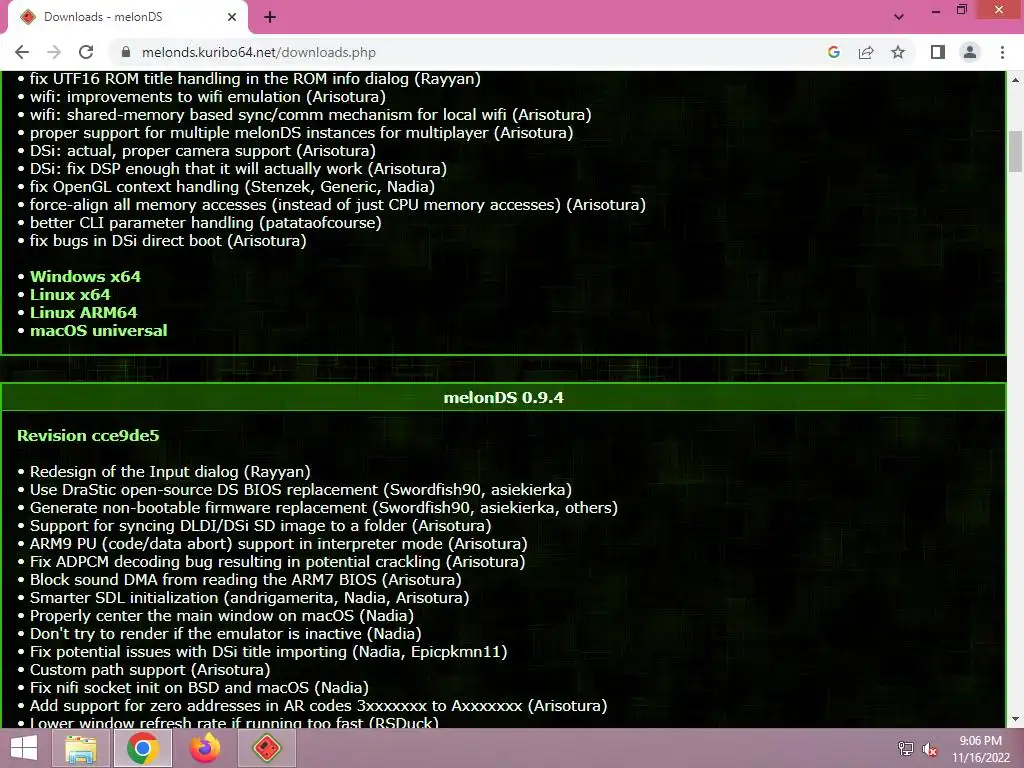Click 'fix bugs in DSi direct boot' line
Screen dimensions: 1024x768
(168, 240)
